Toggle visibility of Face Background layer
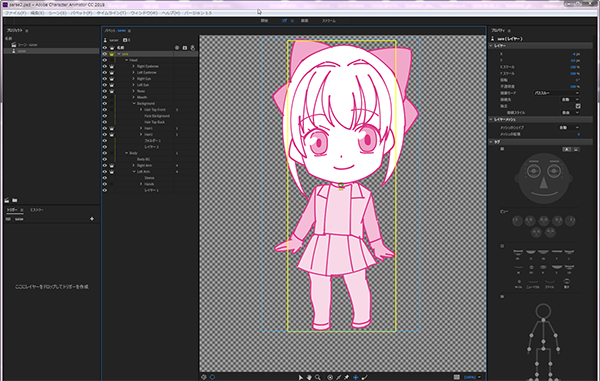This screenshot has width=600, height=381. pos(104,116)
